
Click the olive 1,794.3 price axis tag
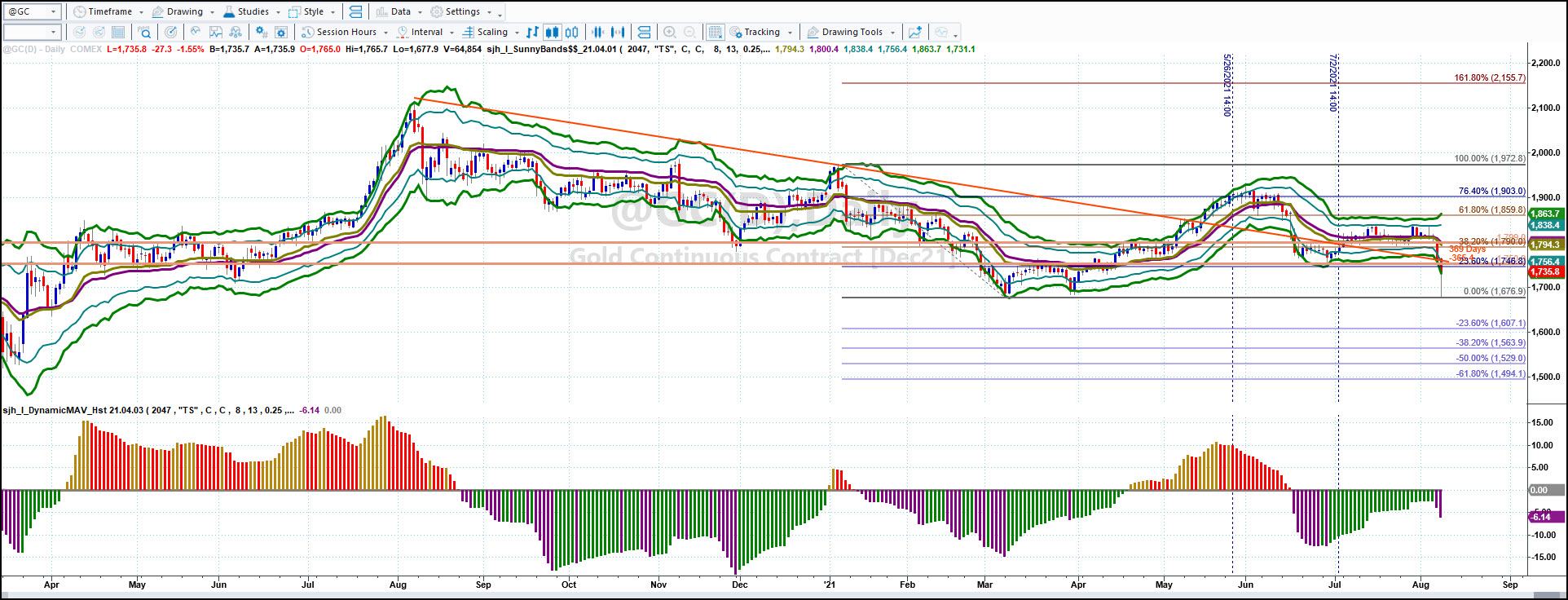pos(1545,245)
